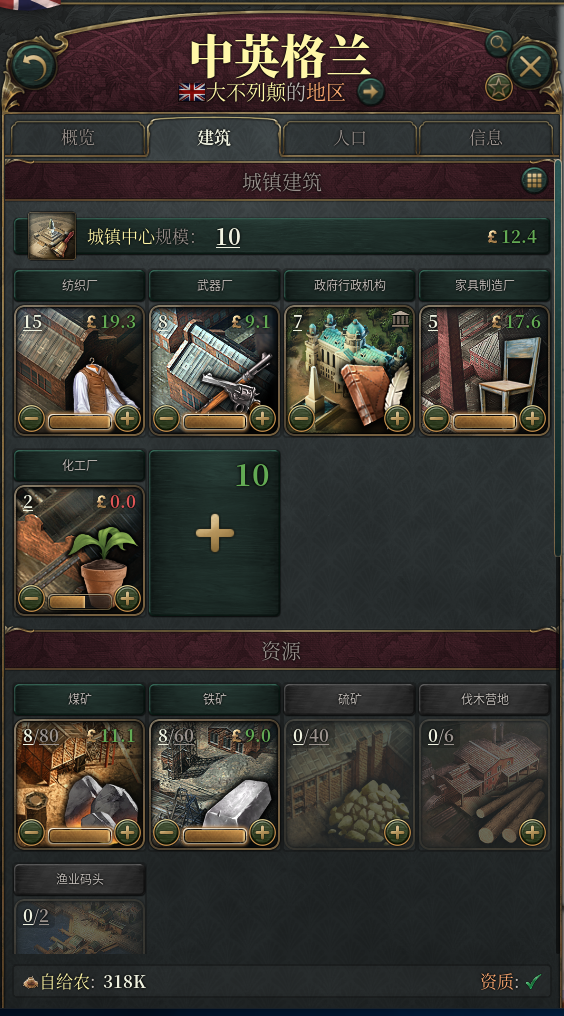Build a new building with large plus tile

point(215,533)
